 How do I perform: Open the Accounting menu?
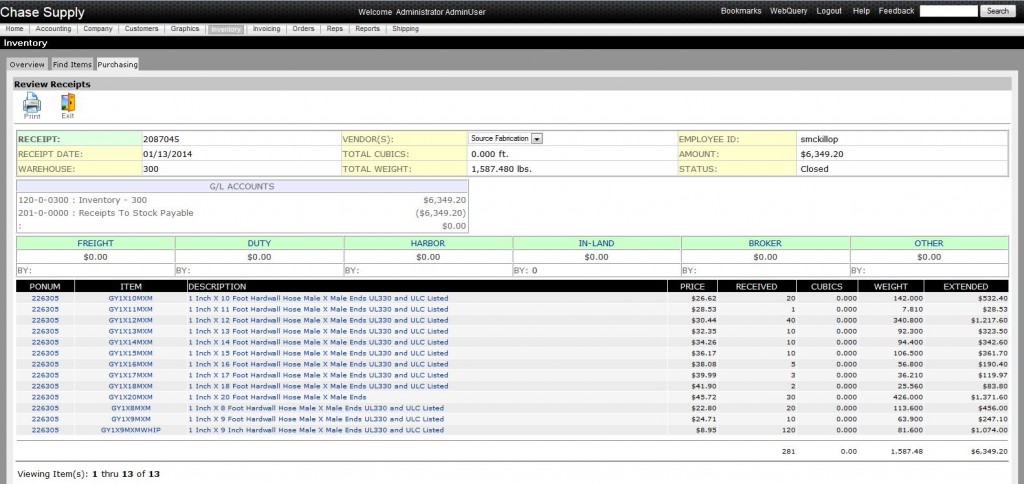54,29
